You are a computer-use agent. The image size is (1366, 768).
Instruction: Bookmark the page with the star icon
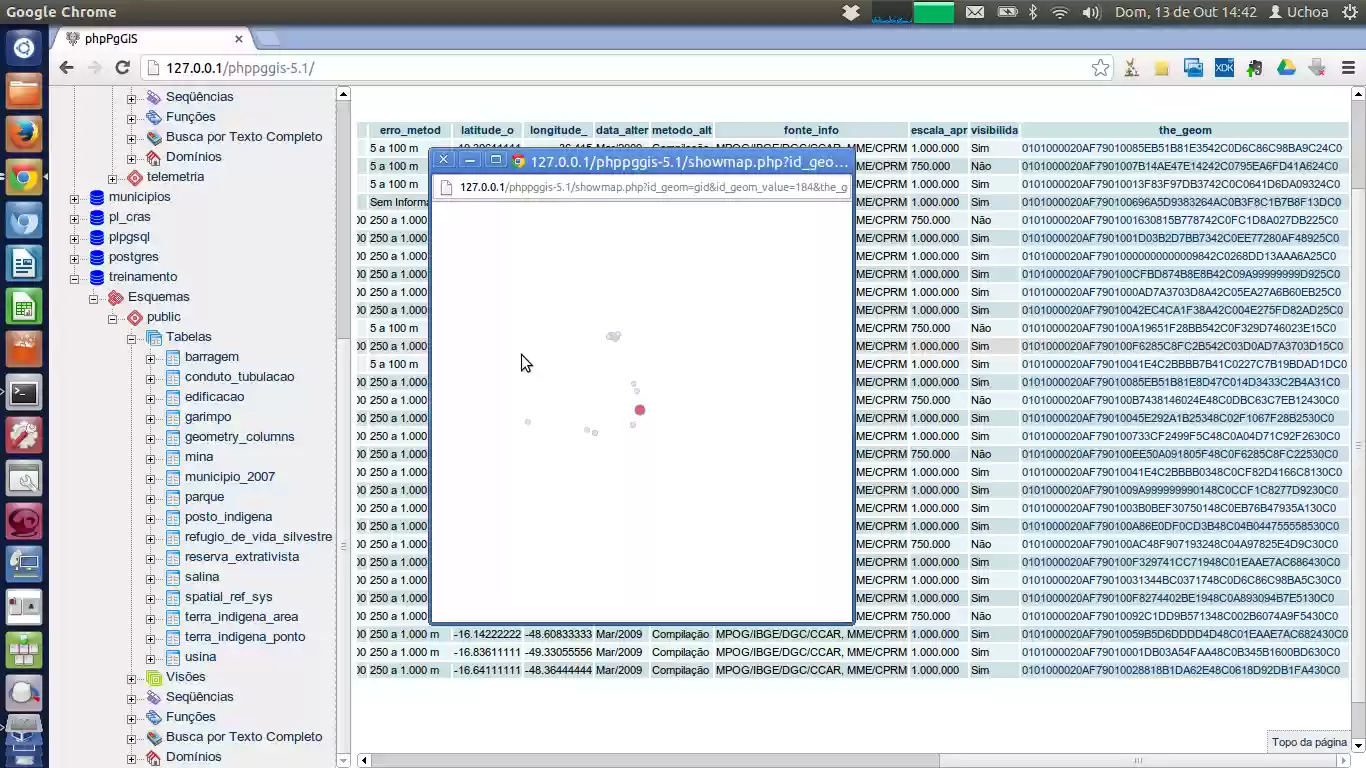pos(1100,67)
